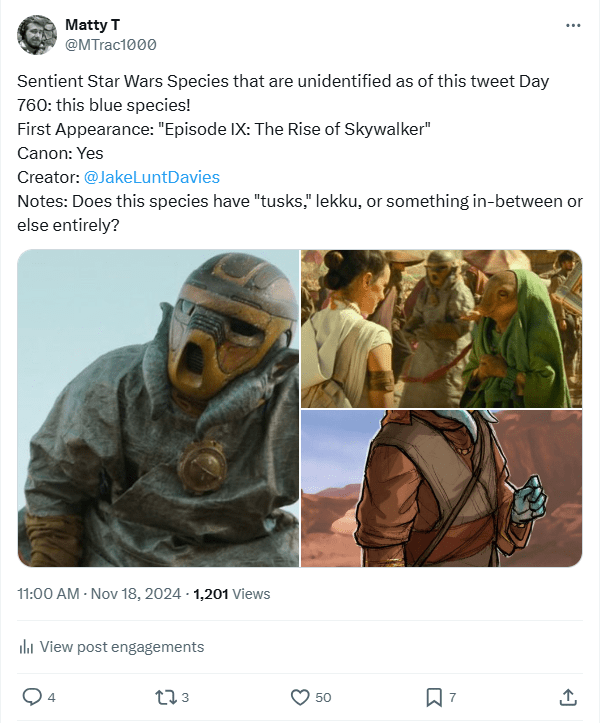Click the @MTrac1000 handle
This screenshot has height=723, width=601.
pyautogui.click(x=110, y=45)
